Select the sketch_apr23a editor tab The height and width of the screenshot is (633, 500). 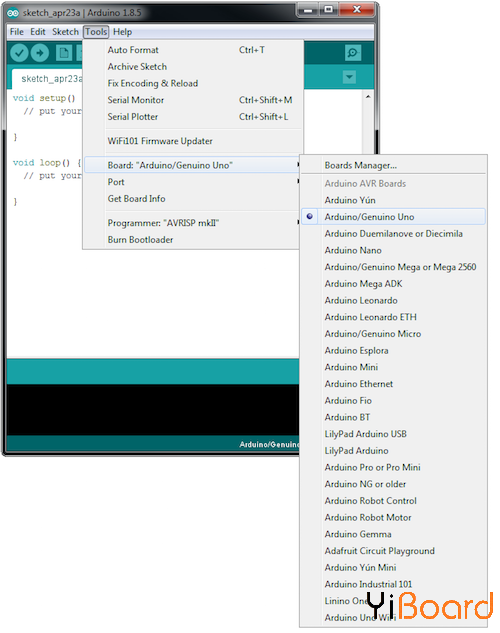[48, 79]
